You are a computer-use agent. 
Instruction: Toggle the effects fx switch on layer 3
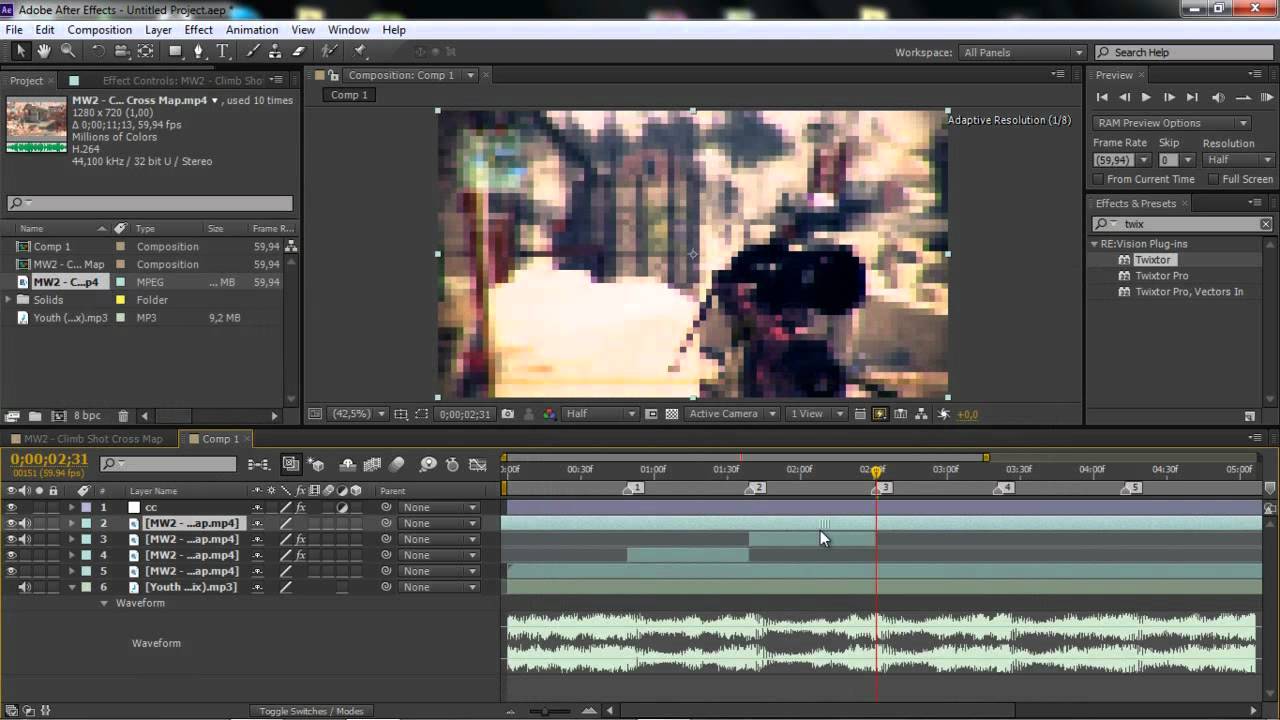point(300,539)
